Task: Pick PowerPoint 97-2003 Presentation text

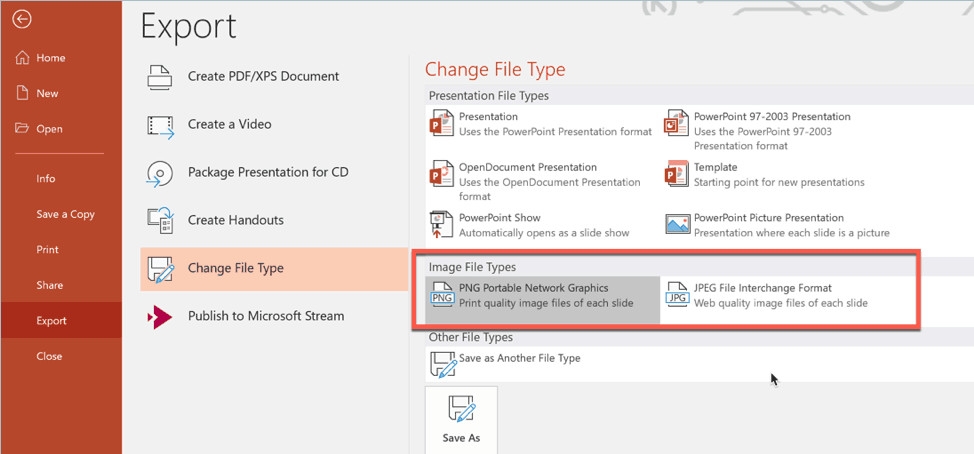Action: pyautogui.click(x=772, y=116)
